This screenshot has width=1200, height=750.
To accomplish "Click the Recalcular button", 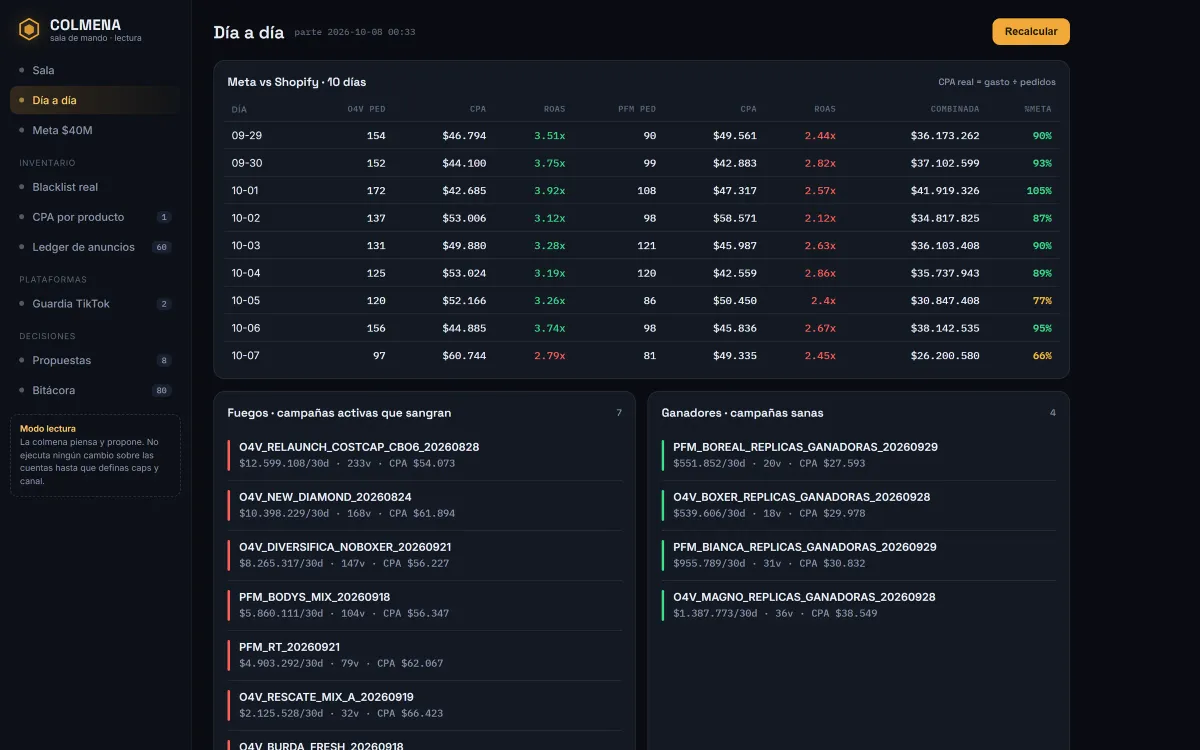I will [1031, 32].
